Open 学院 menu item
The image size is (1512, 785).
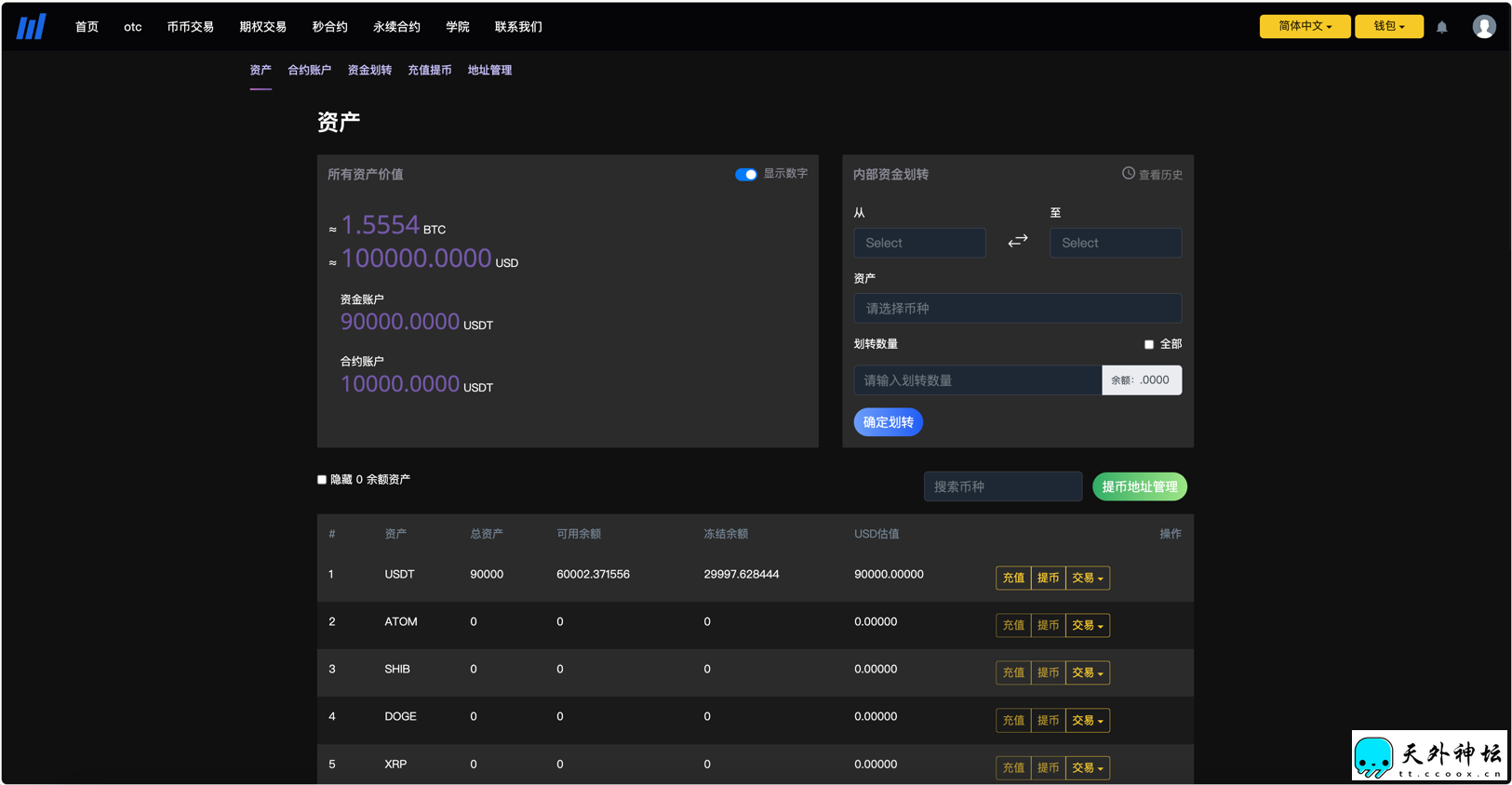click(458, 27)
